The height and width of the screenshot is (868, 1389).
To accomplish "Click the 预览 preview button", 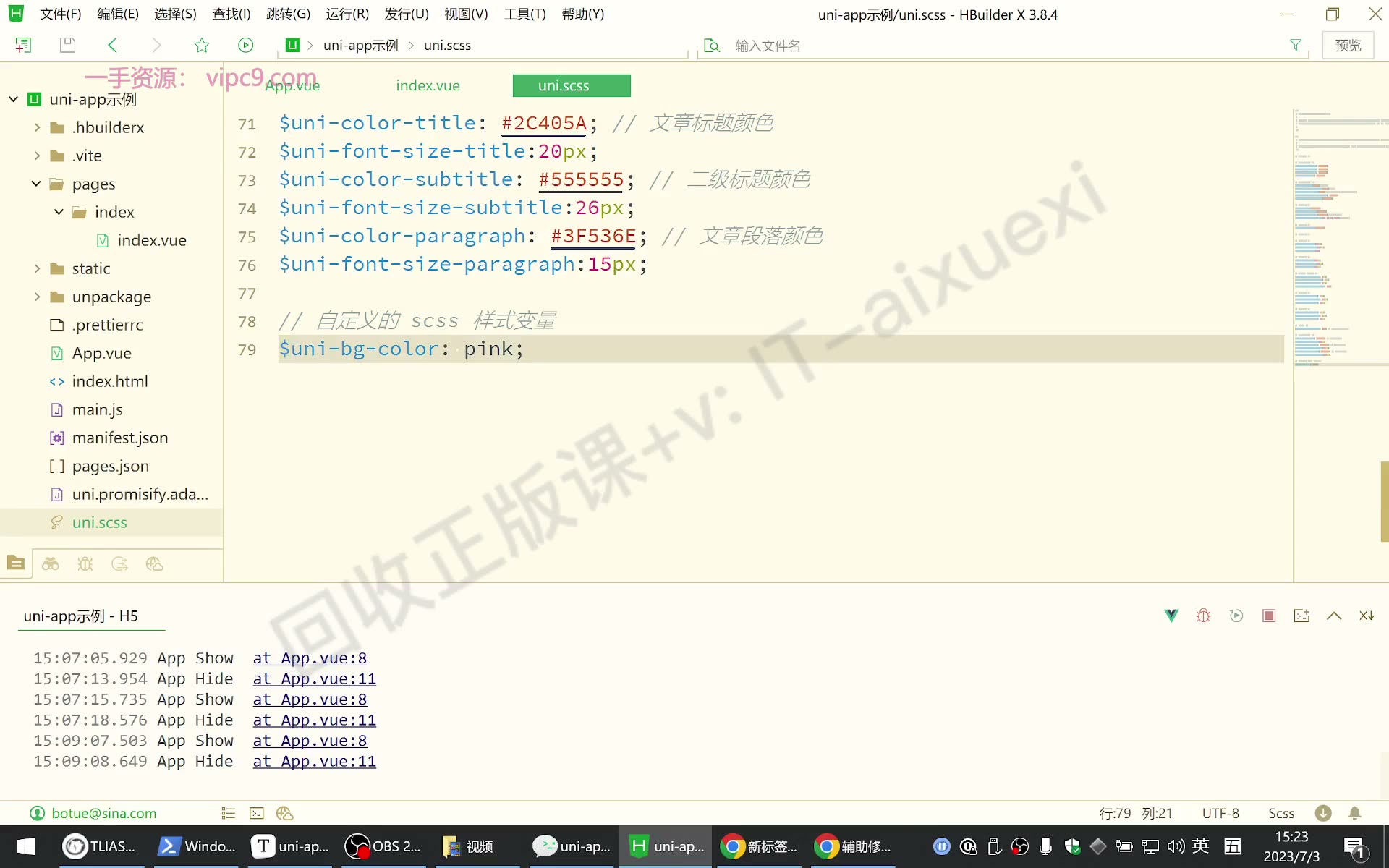I will pyautogui.click(x=1348, y=45).
